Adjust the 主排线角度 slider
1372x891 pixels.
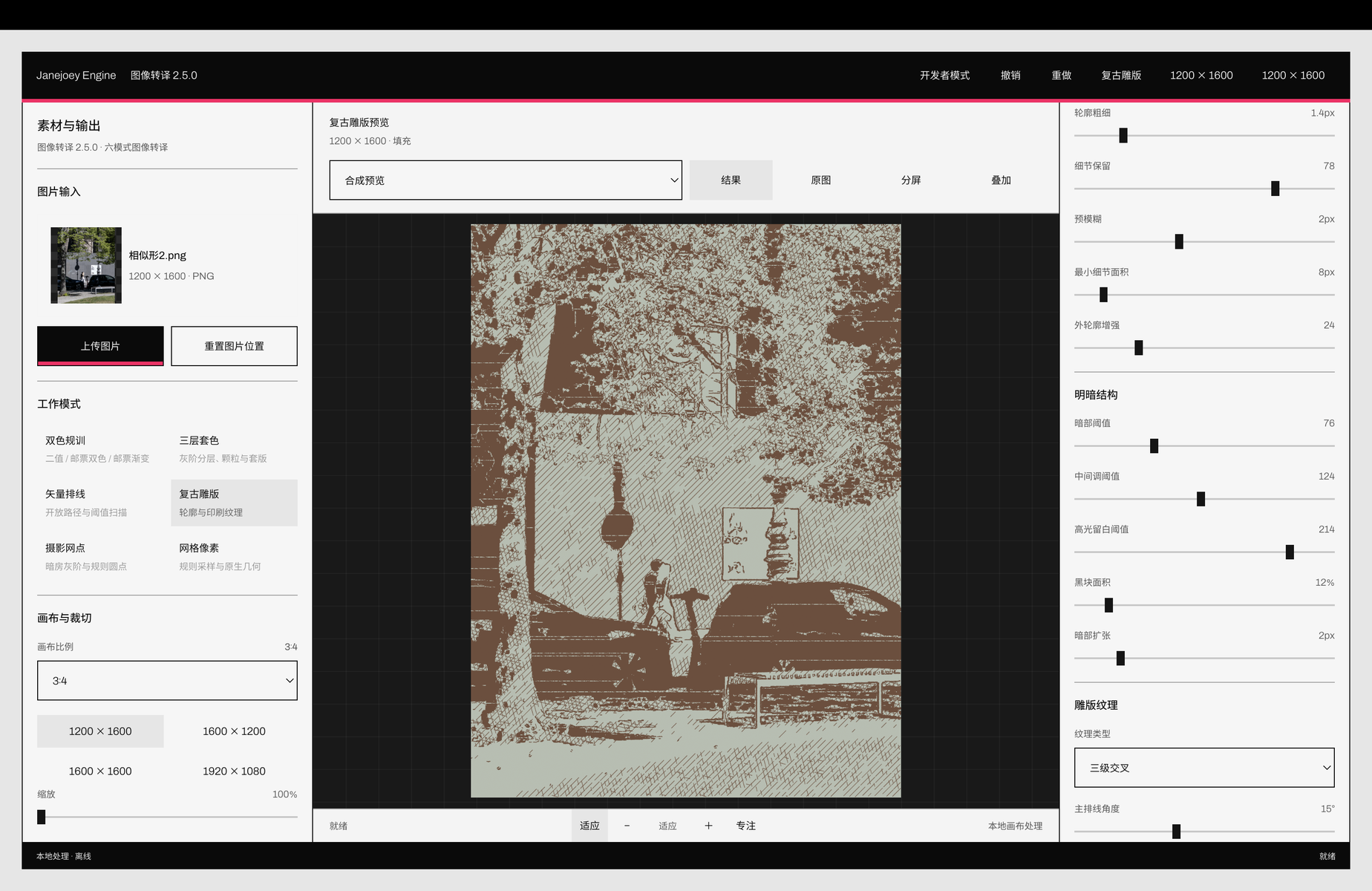[1204, 832]
